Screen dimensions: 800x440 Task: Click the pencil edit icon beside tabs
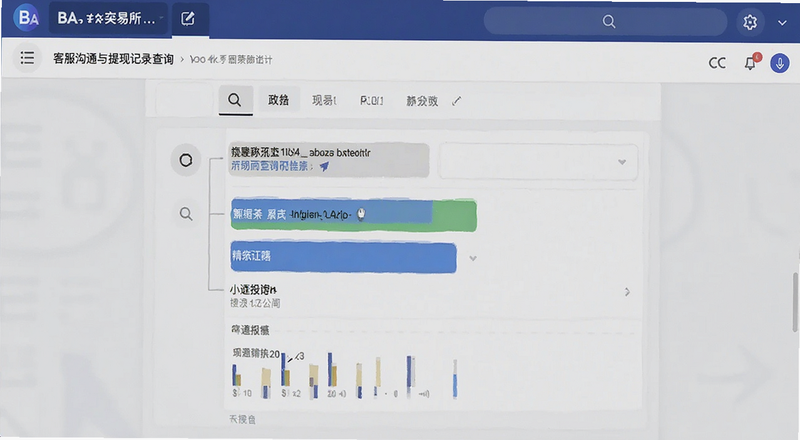pos(457,101)
